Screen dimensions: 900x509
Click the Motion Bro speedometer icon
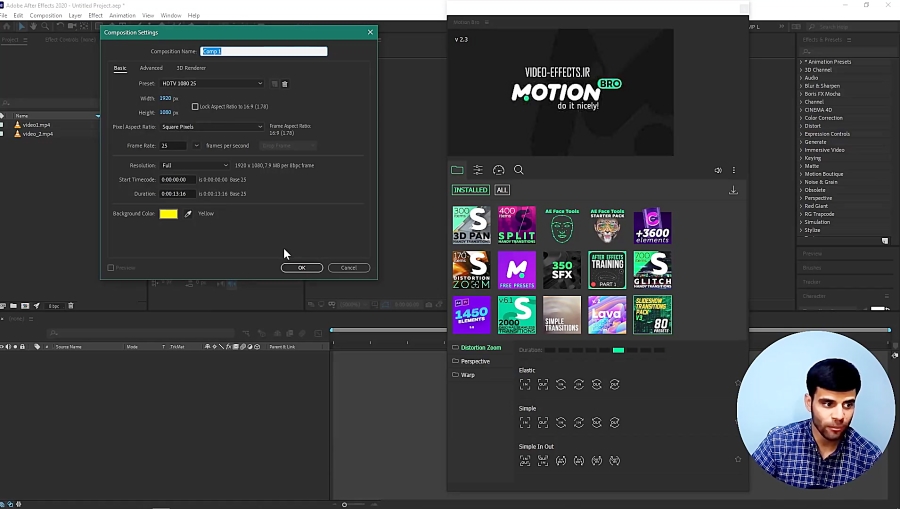coord(498,170)
